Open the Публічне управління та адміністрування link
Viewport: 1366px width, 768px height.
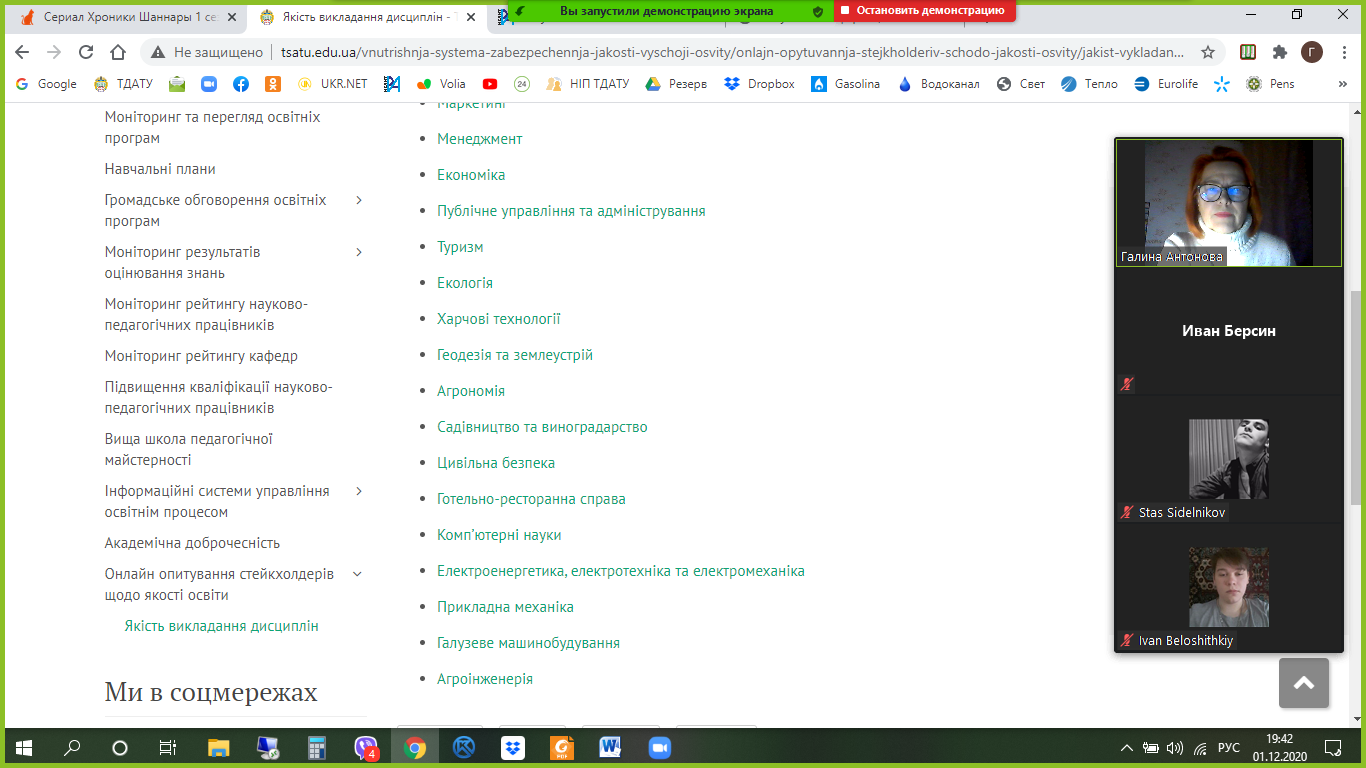(x=571, y=211)
